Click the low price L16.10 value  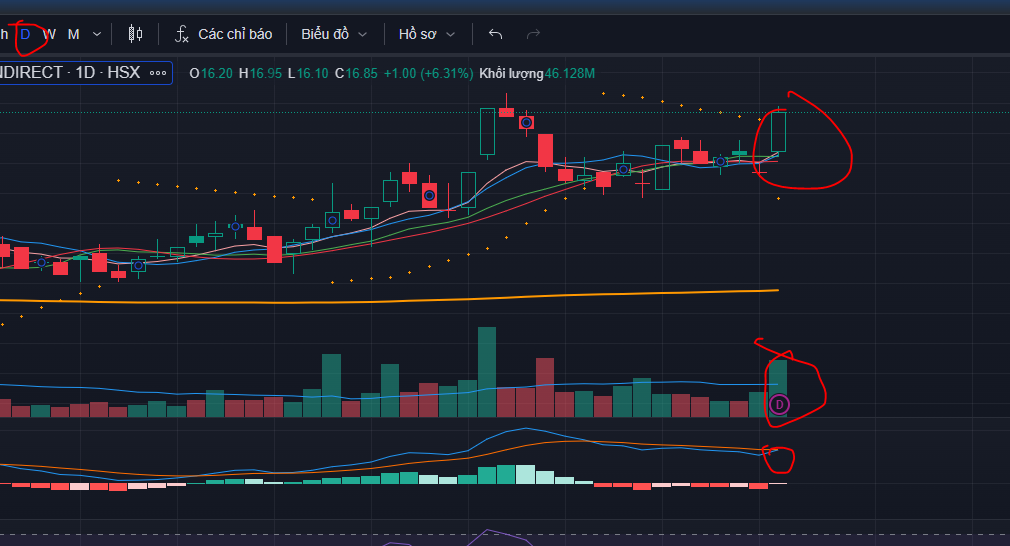(x=308, y=73)
